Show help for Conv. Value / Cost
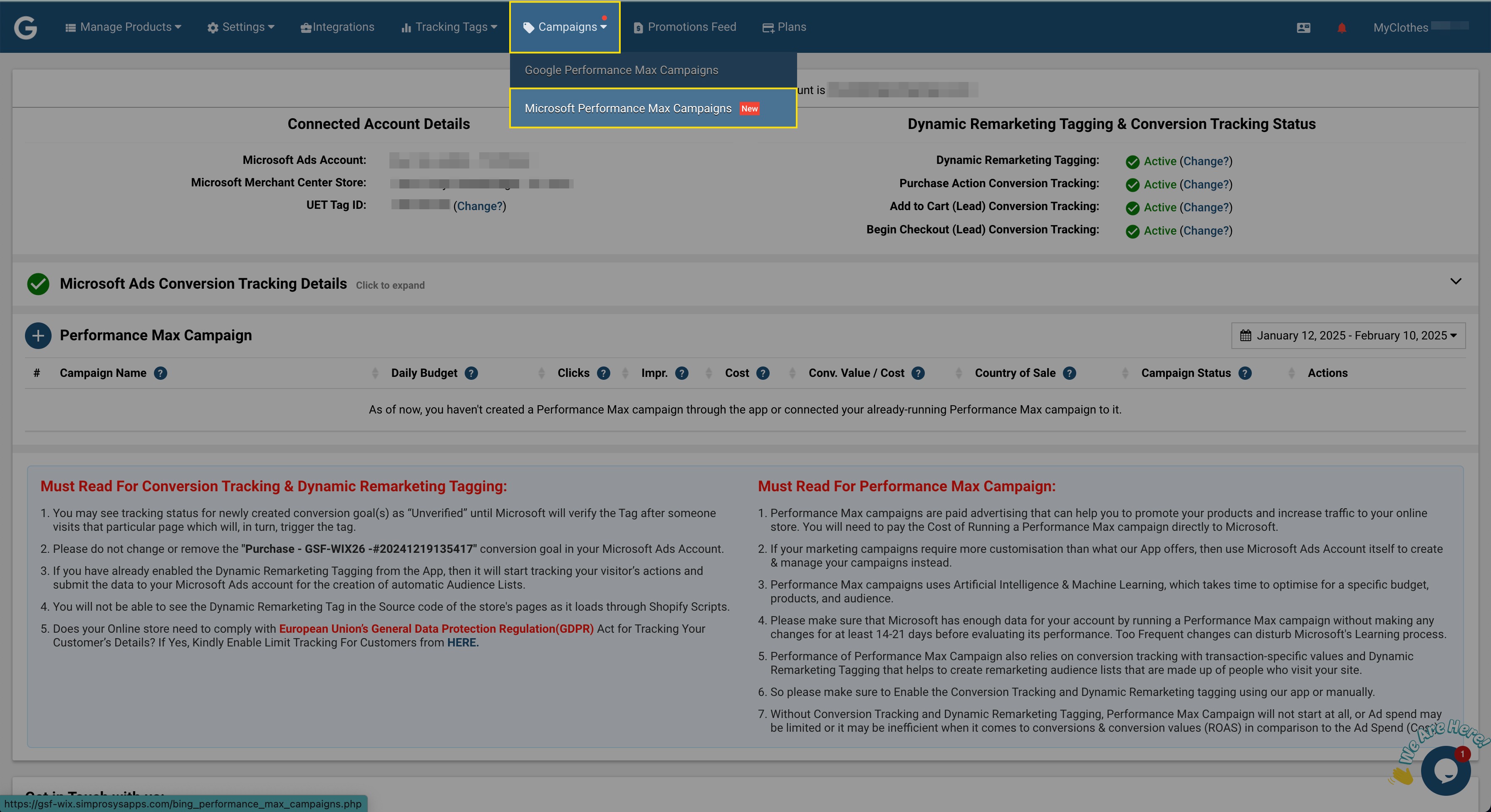The image size is (1491, 812). point(918,373)
